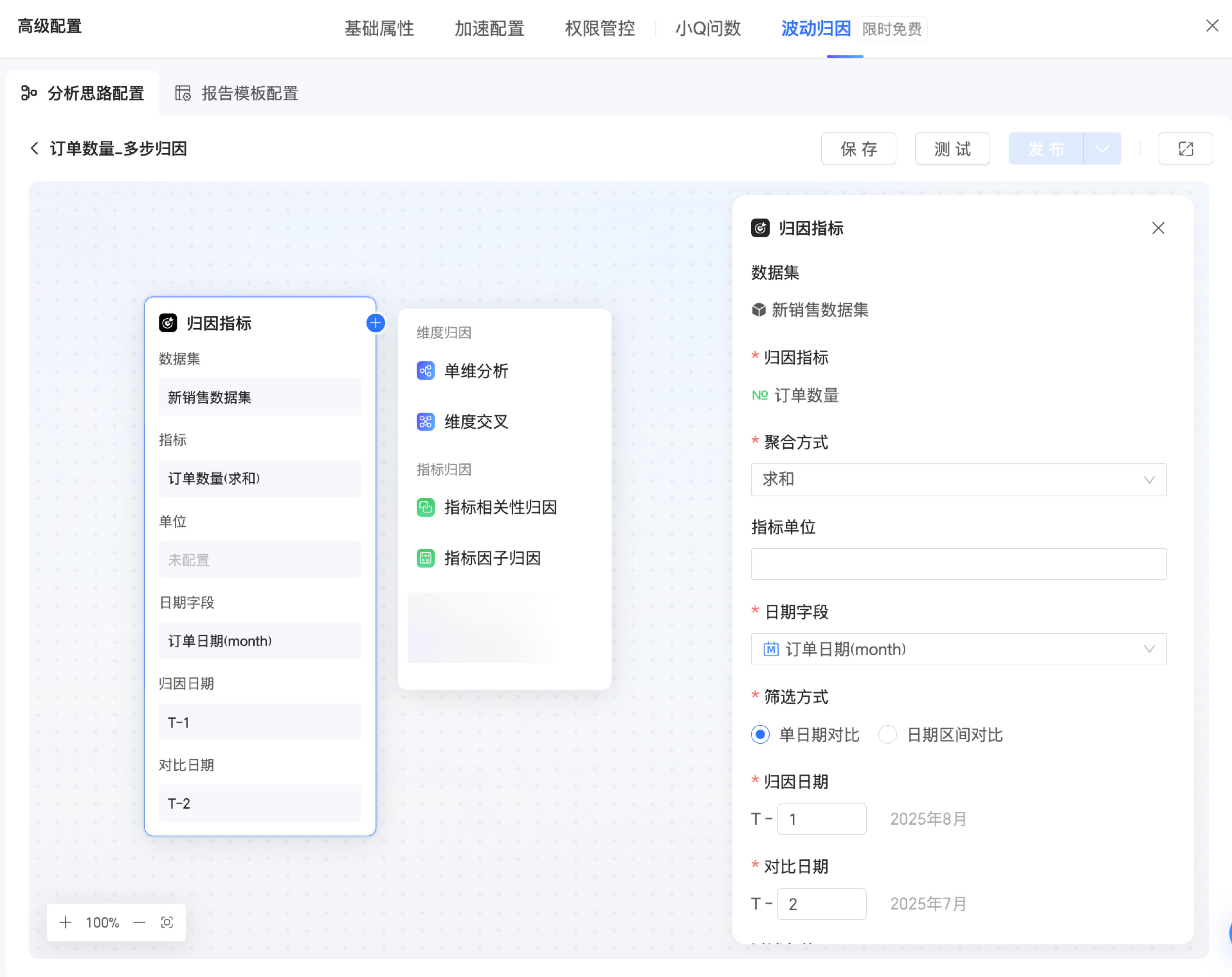Zoom in canvas with plus icon

[66, 922]
